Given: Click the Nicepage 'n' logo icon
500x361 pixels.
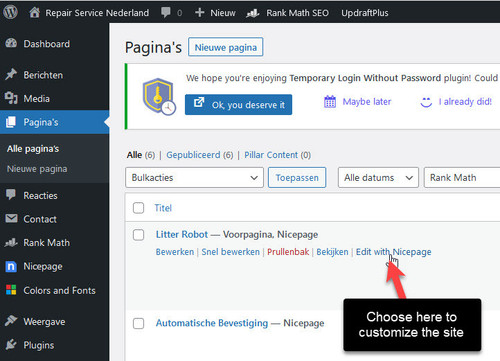Looking at the screenshot, I should [11, 266].
